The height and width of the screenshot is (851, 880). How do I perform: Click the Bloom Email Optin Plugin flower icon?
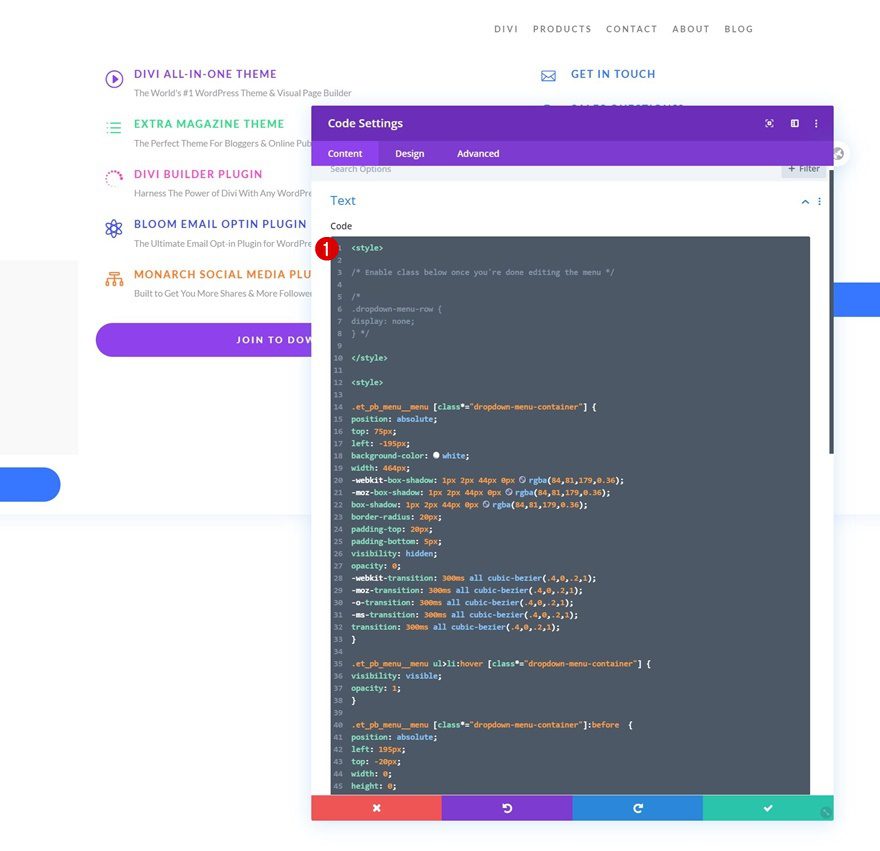coord(113,227)
